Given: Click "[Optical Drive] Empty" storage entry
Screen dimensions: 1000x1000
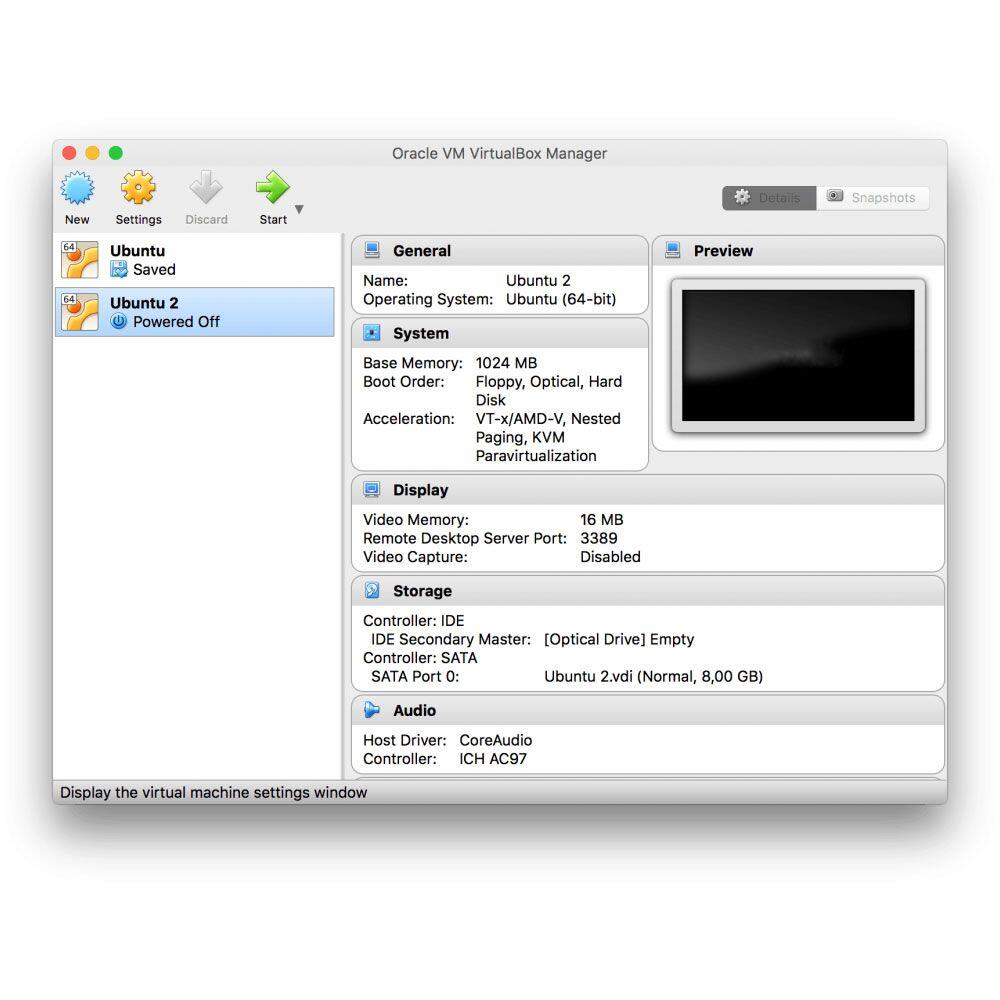Looking at the screenshot, I should 619,639.
